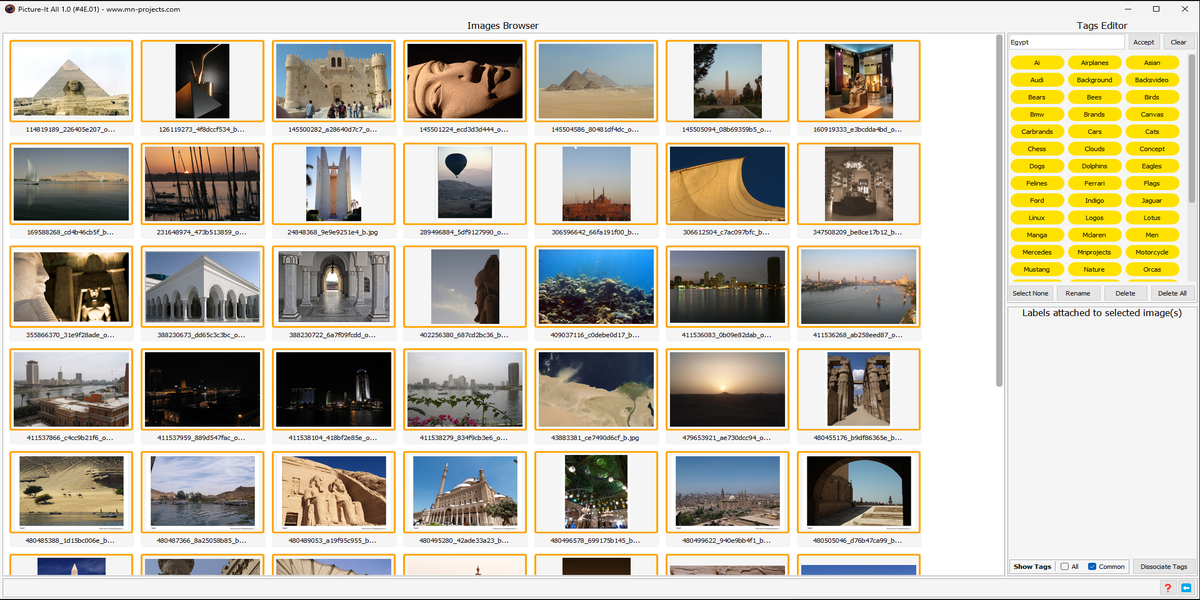Select the Flags tag
Image resolution: width=1200 pixels, height=600 pixels.
click(x=1152, y=183)
